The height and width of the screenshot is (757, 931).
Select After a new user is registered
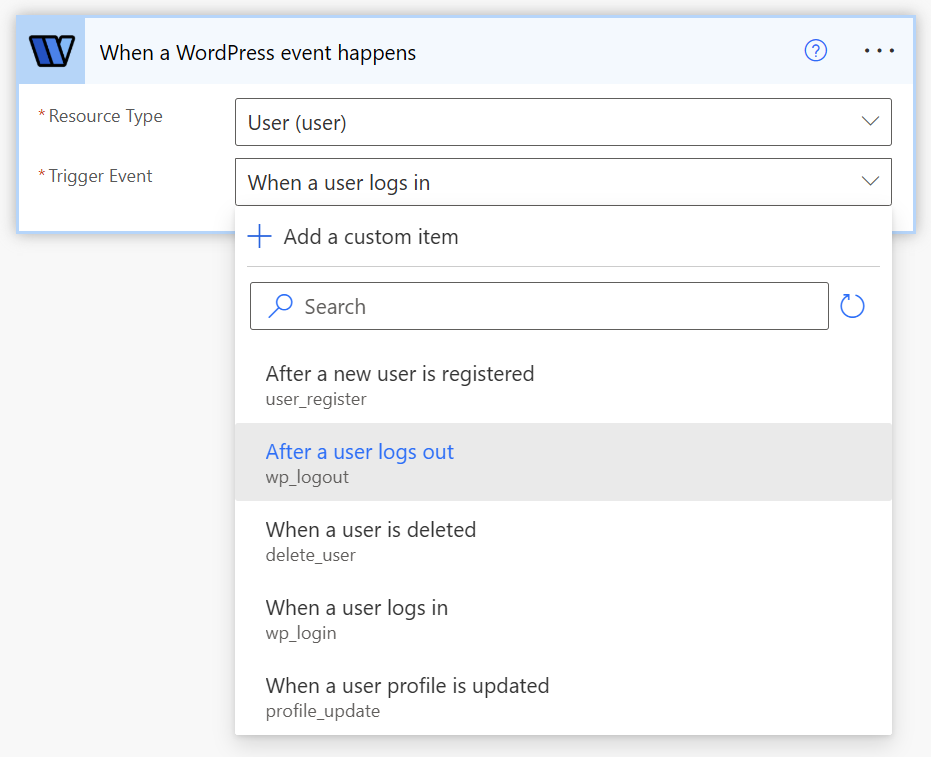(x=563, y=385)
